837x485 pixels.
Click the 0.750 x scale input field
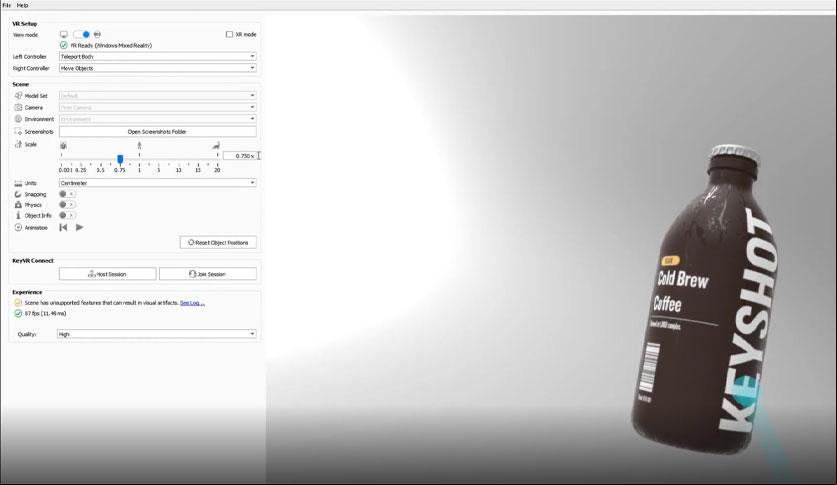point(240,156)
